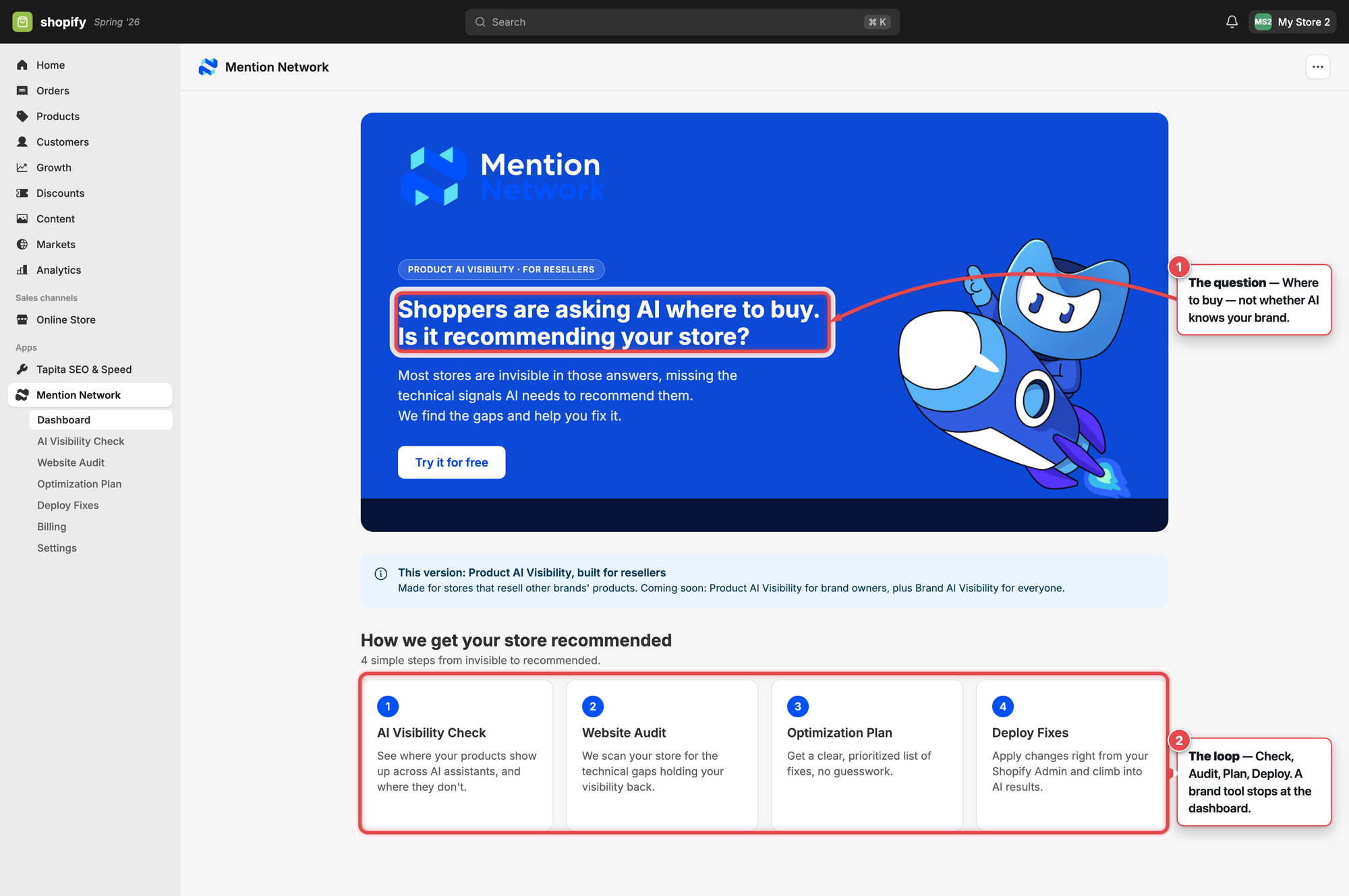The height and width of the screenshot is (896, 1349).
Task: Click the Website Audit step card
Action: point(662,754)
